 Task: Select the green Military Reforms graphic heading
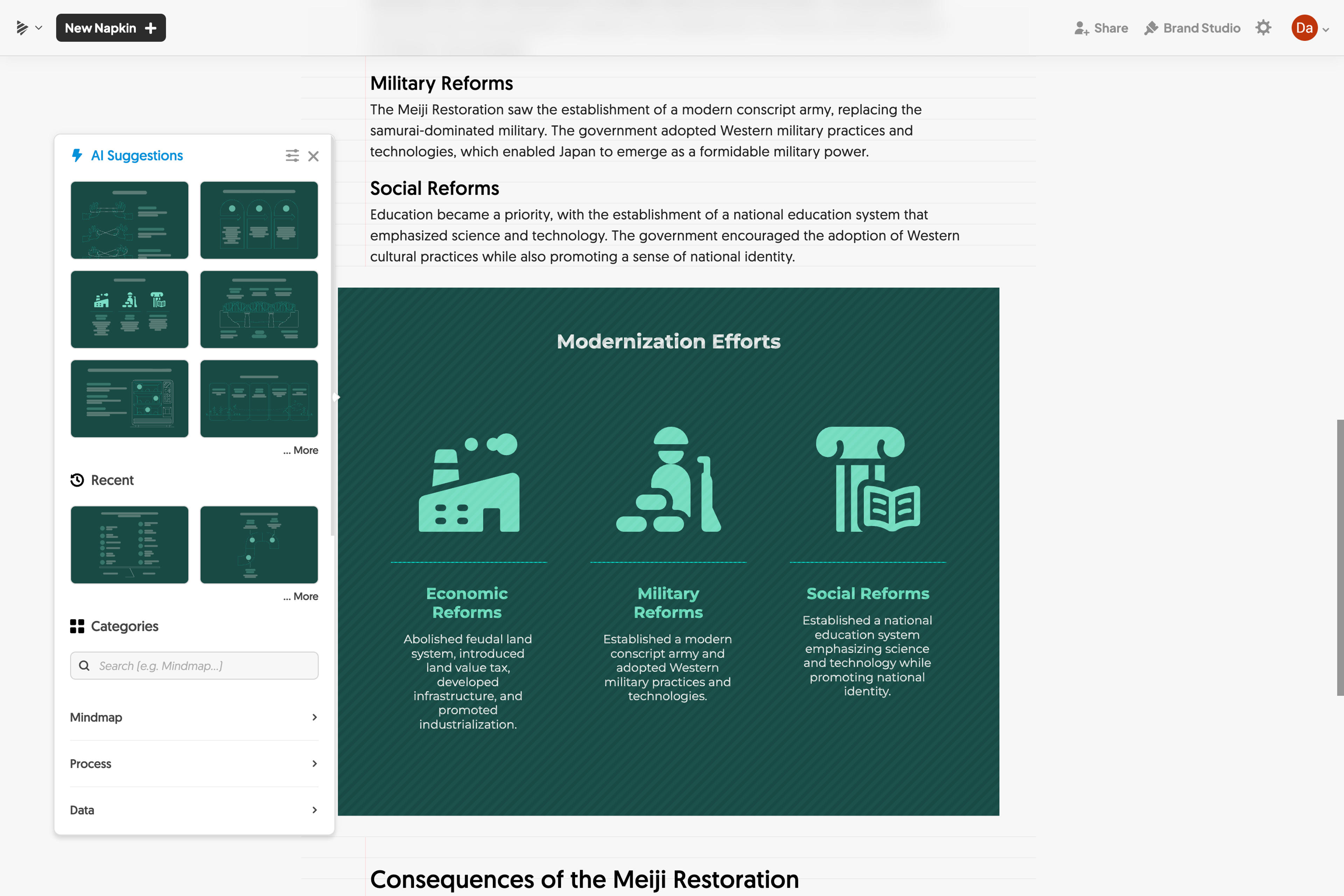[668, 603]
